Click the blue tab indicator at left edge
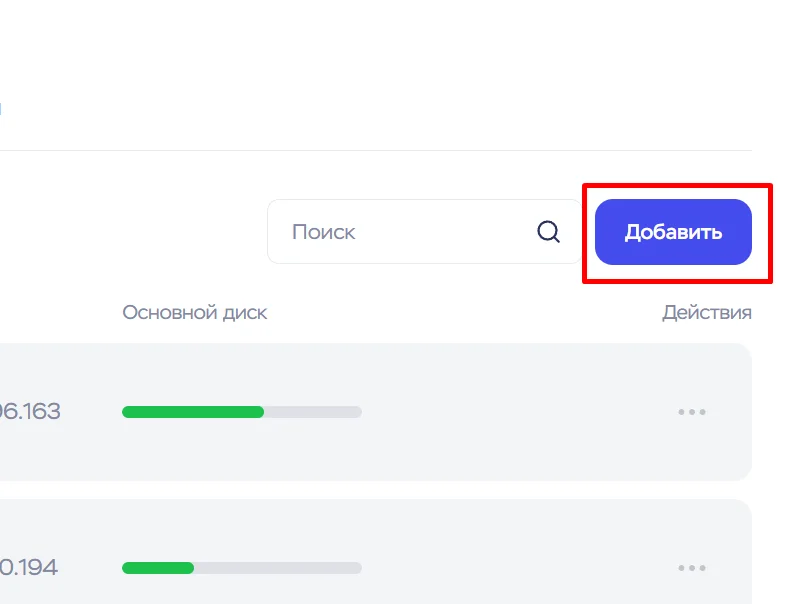The image size is (810, 604). (1, 106)
